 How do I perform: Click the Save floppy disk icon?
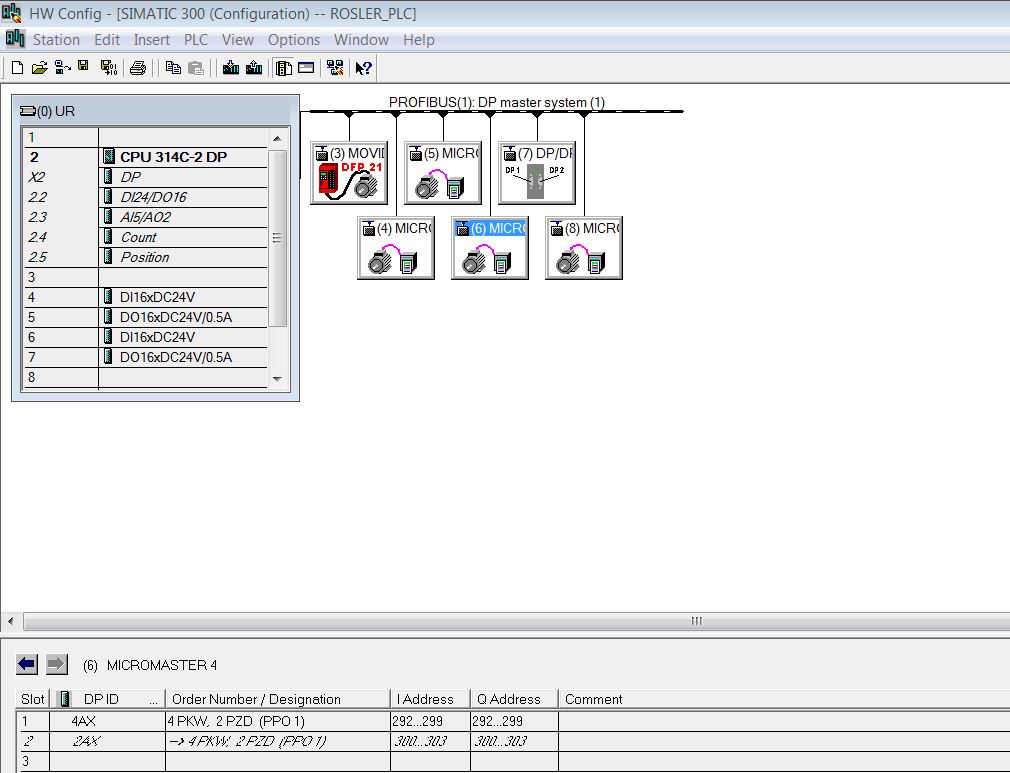[x=83, y=66]
